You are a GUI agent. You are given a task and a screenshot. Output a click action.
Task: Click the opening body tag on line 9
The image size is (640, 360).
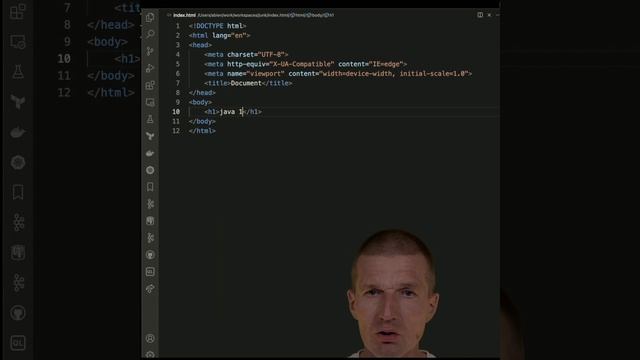click(x=200, y=102)
